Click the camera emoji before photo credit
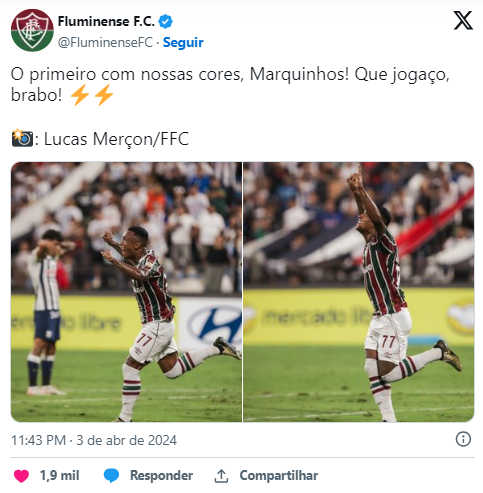 point(22,138)
